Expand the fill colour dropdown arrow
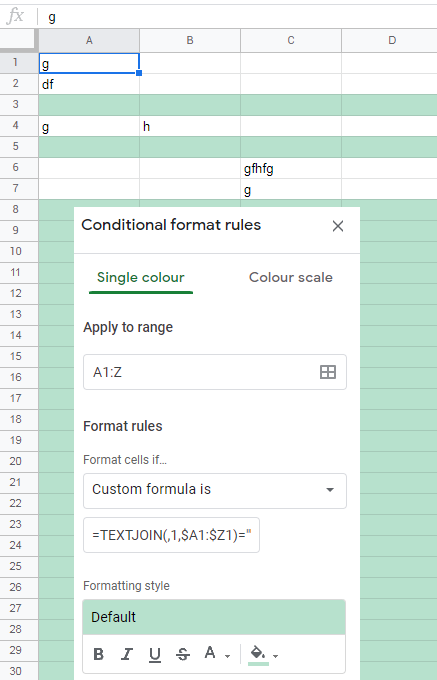The image size is (437, 680). 275,656
